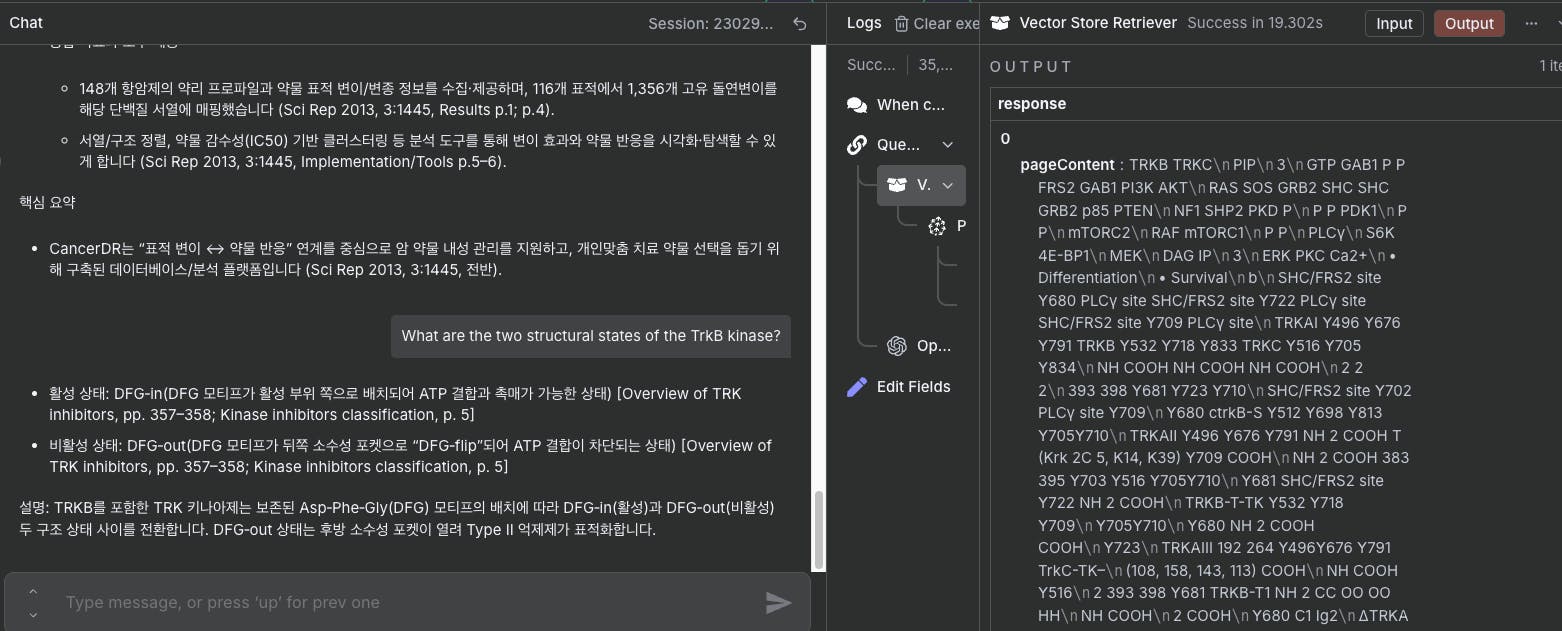Click the 'CancerDR는' summary bullet text

tap(414, 259)
